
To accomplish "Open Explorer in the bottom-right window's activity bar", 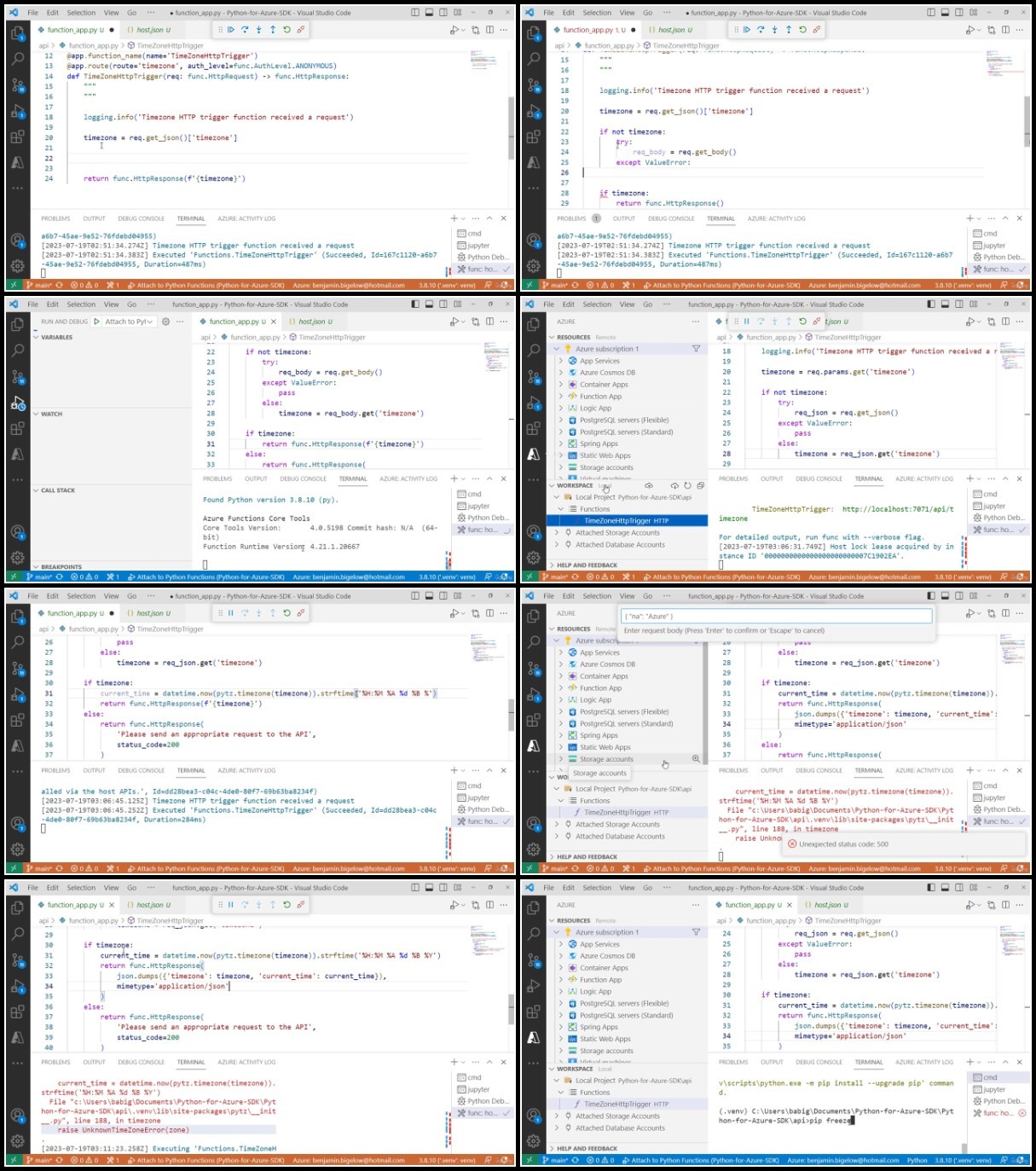I will pos(534,908).
